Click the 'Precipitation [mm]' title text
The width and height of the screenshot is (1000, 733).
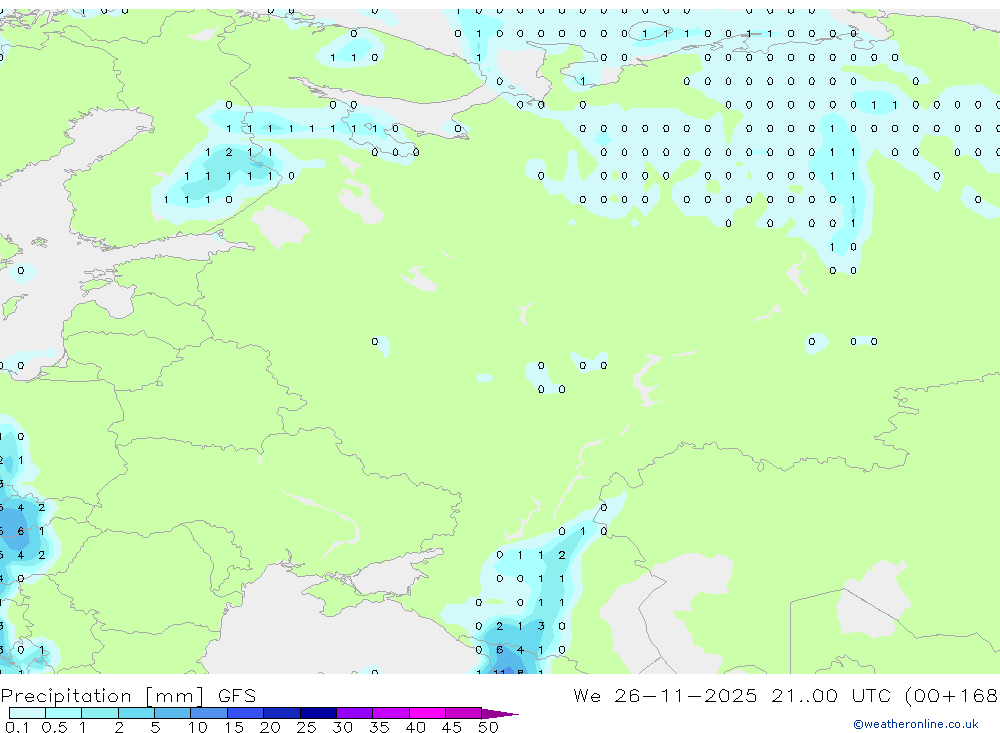pyautogui.click(x=102, y=696)
